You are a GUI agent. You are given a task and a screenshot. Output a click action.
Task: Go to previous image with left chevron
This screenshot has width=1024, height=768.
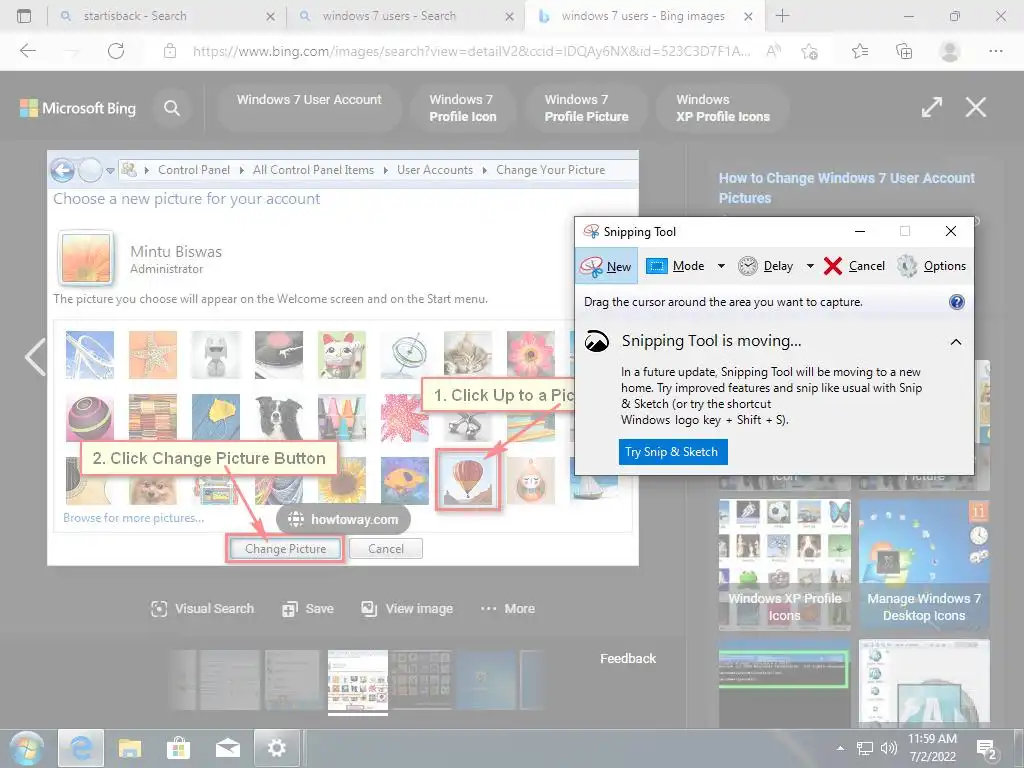35,357
